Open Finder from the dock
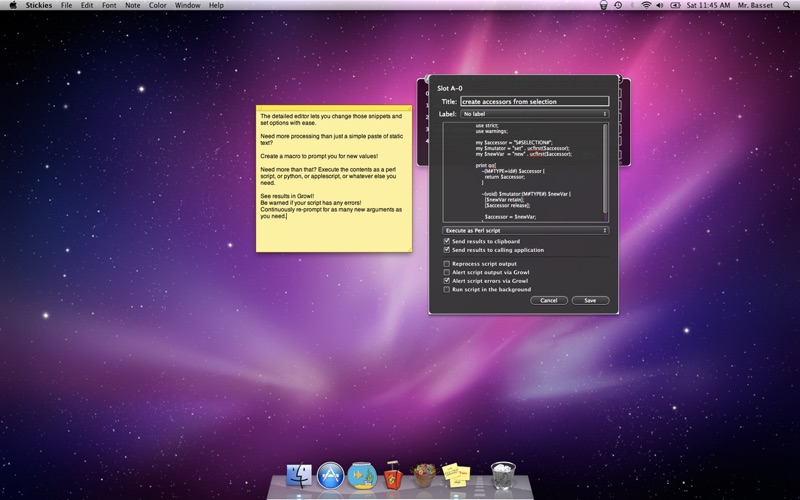 click(299, 474)
